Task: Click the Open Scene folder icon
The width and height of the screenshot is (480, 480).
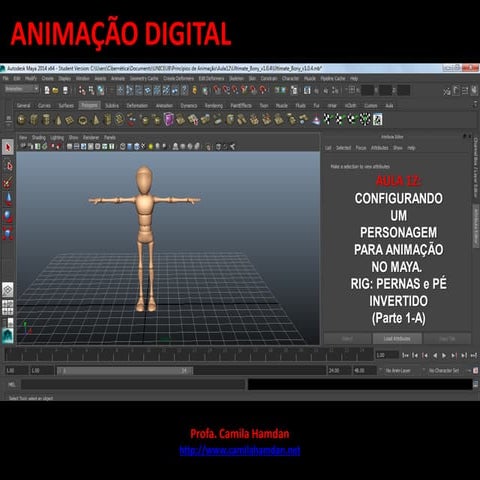Action: click(56, 90)
